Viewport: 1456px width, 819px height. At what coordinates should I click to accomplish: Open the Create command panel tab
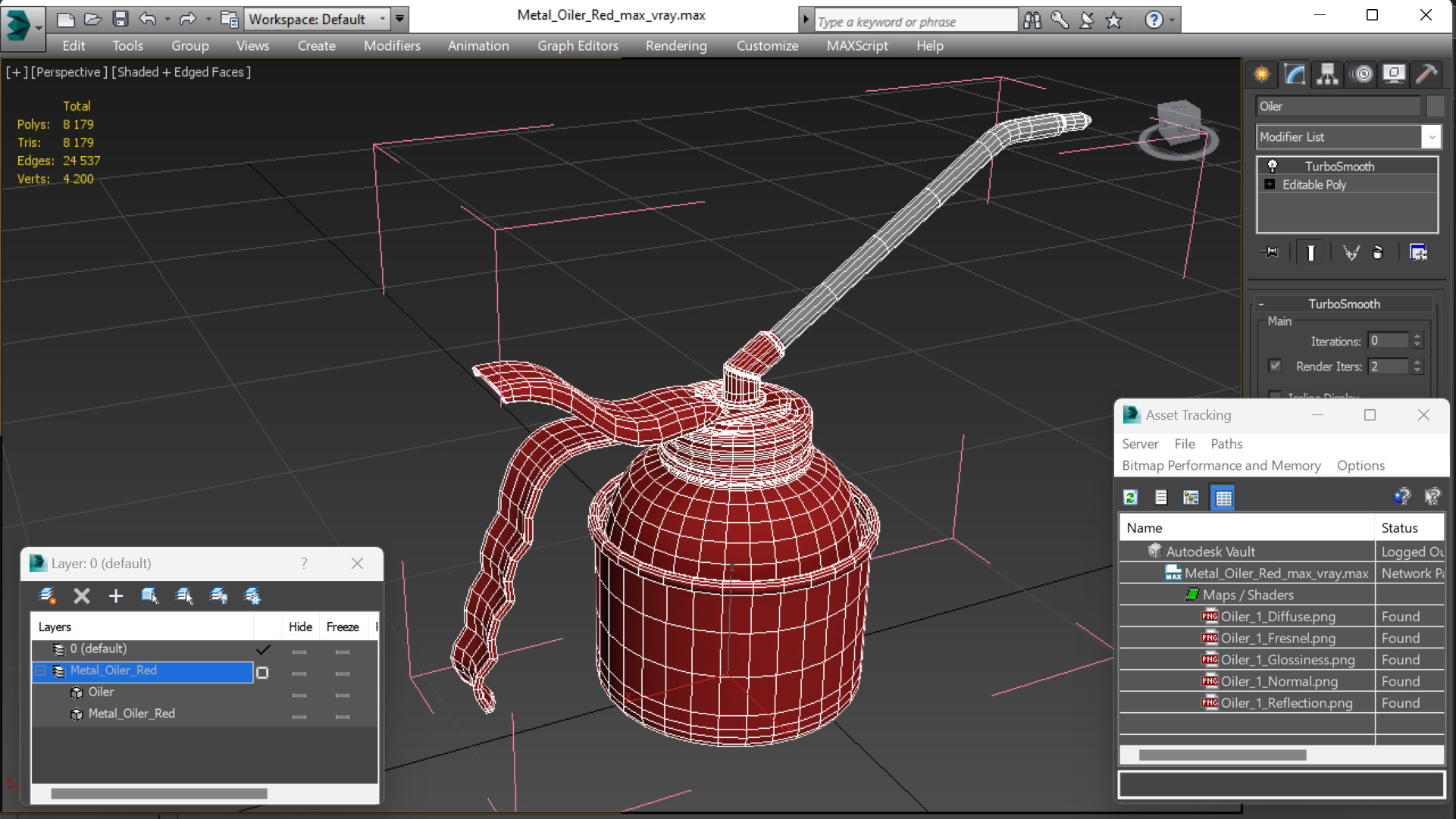point(1262,73)
